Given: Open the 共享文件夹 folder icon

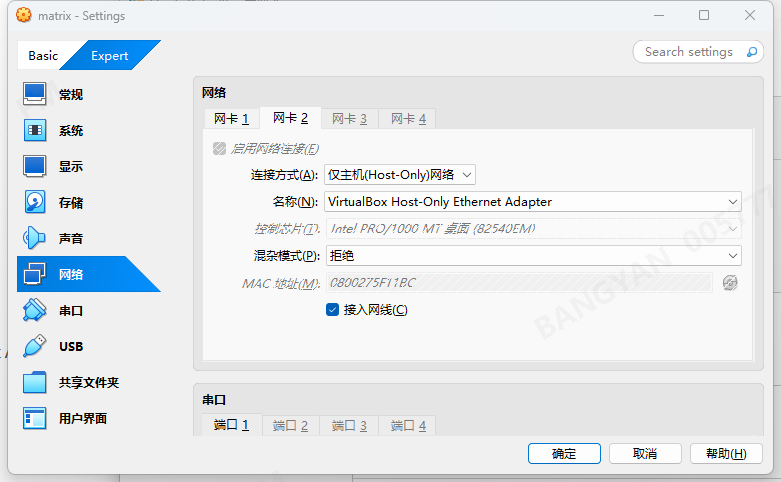Looking at the screenshot, I should (34, 382).
